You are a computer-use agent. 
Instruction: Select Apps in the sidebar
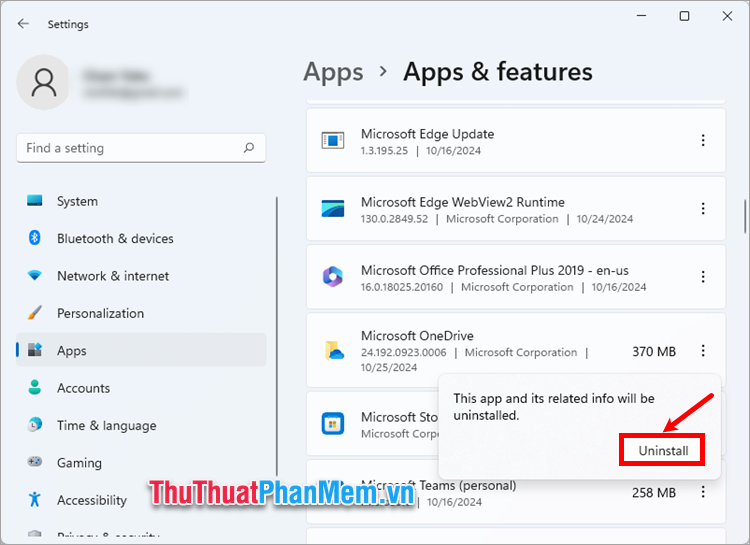coord(141,350)
